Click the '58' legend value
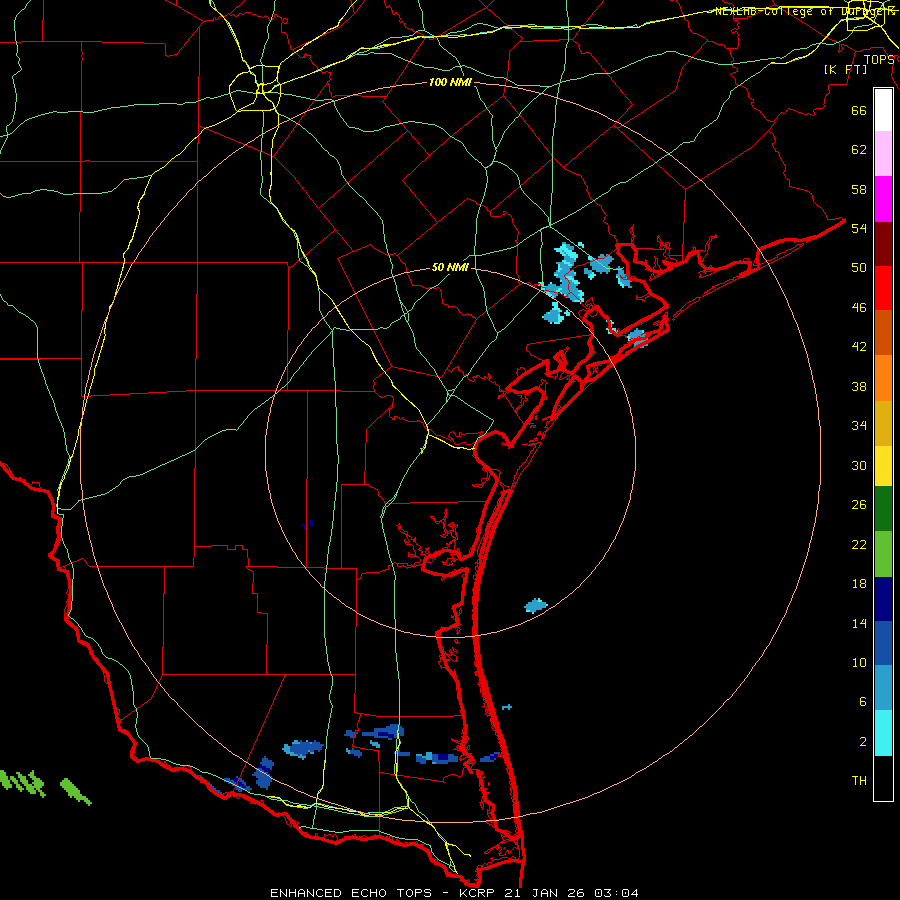 [x=859, y=189]
